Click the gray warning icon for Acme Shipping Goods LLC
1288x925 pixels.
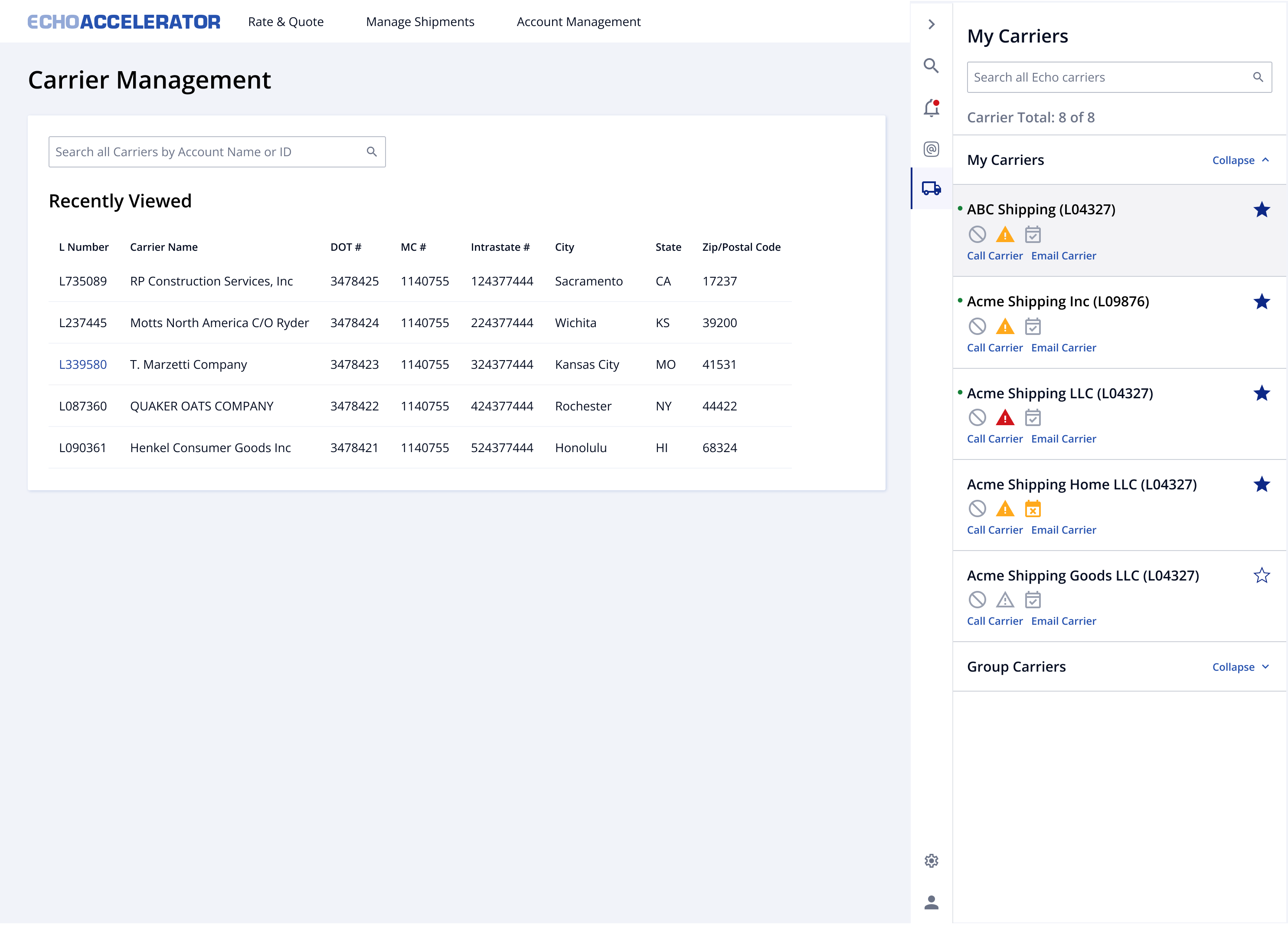pyautogui.click(x=1005, y=600)
